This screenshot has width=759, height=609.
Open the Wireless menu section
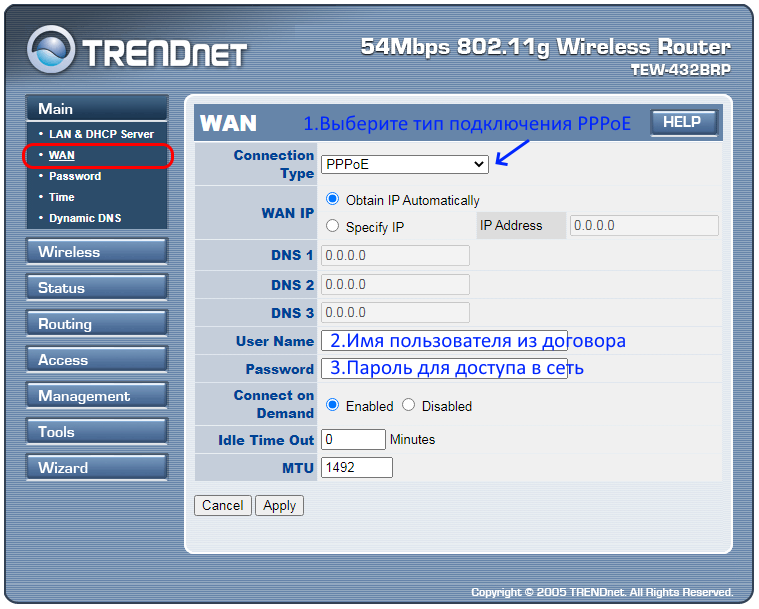(97, 251)
